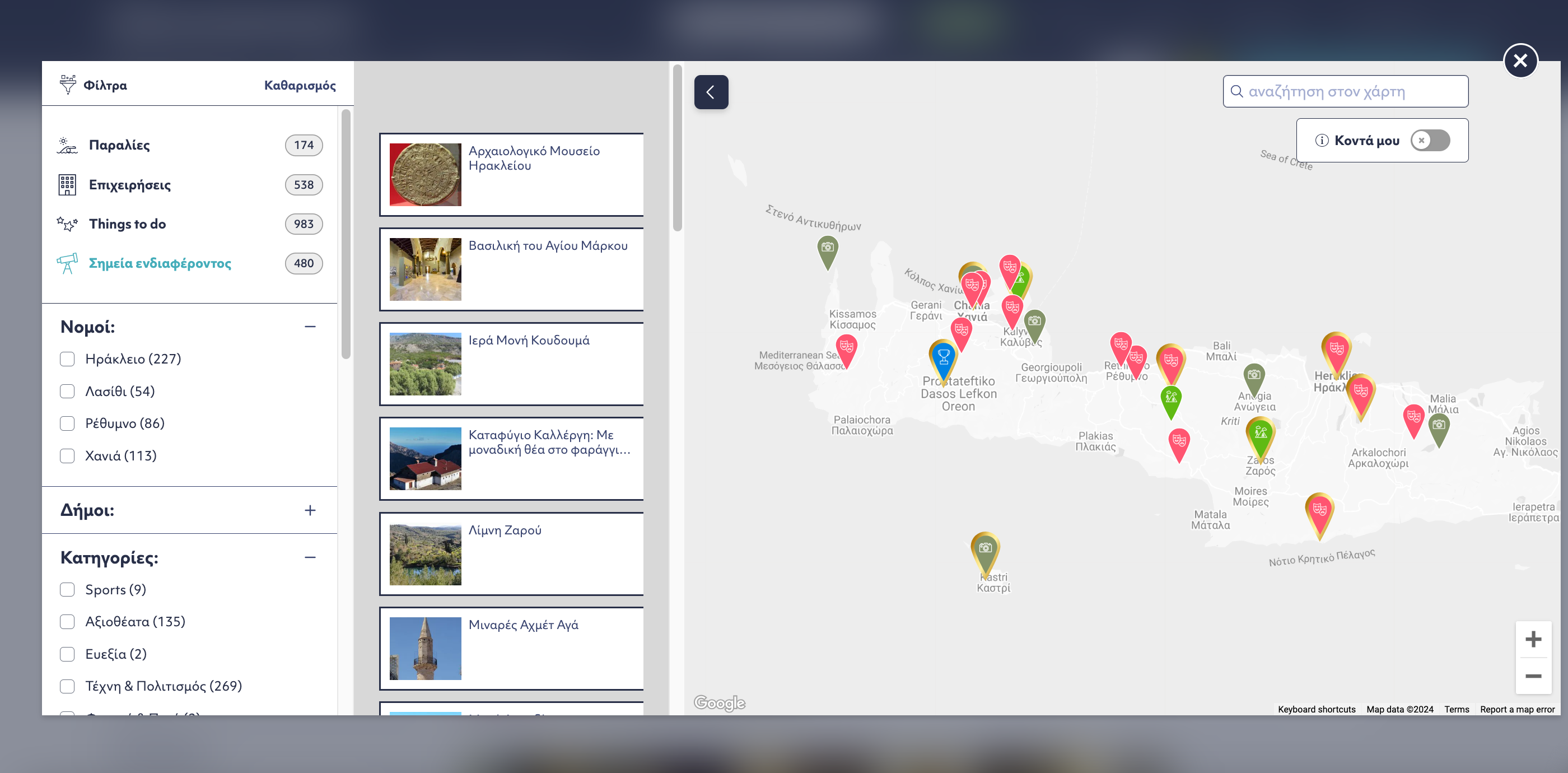Collapse the Νομοί section
The height and width of the screenshot is (773, 1568).
310,327
